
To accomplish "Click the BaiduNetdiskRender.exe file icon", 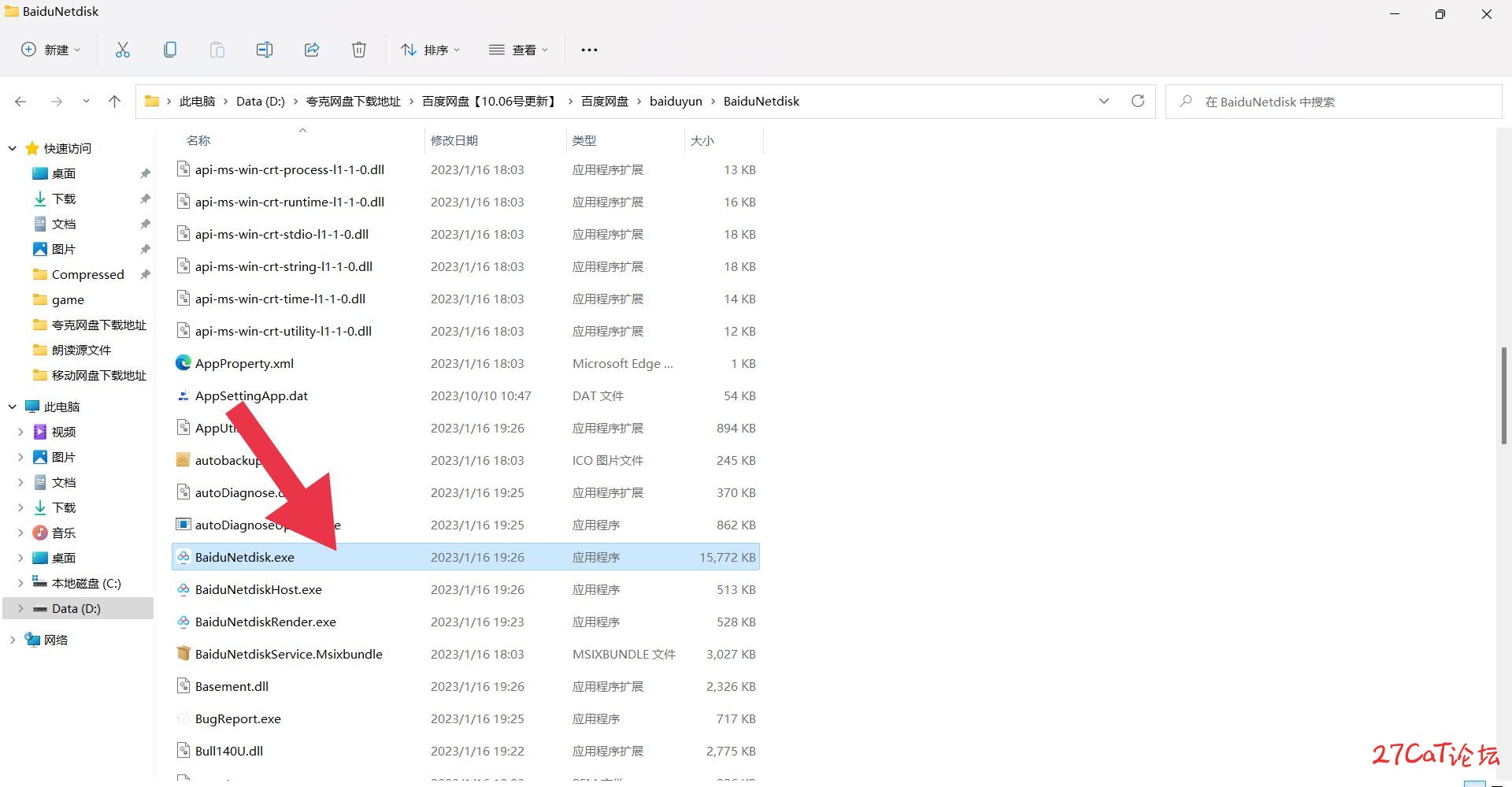I will 183,622.
